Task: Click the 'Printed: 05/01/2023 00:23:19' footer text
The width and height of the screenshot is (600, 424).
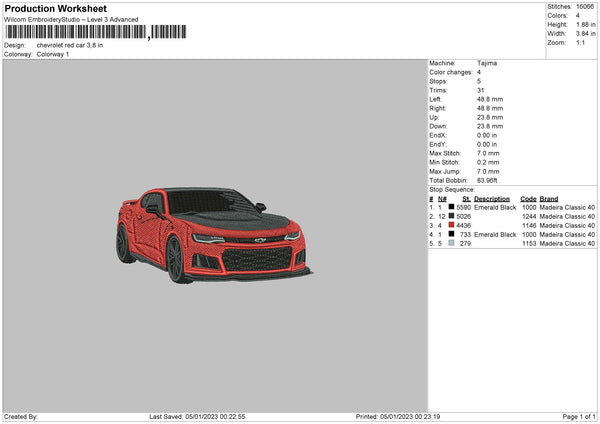Action: click(398, 416)
